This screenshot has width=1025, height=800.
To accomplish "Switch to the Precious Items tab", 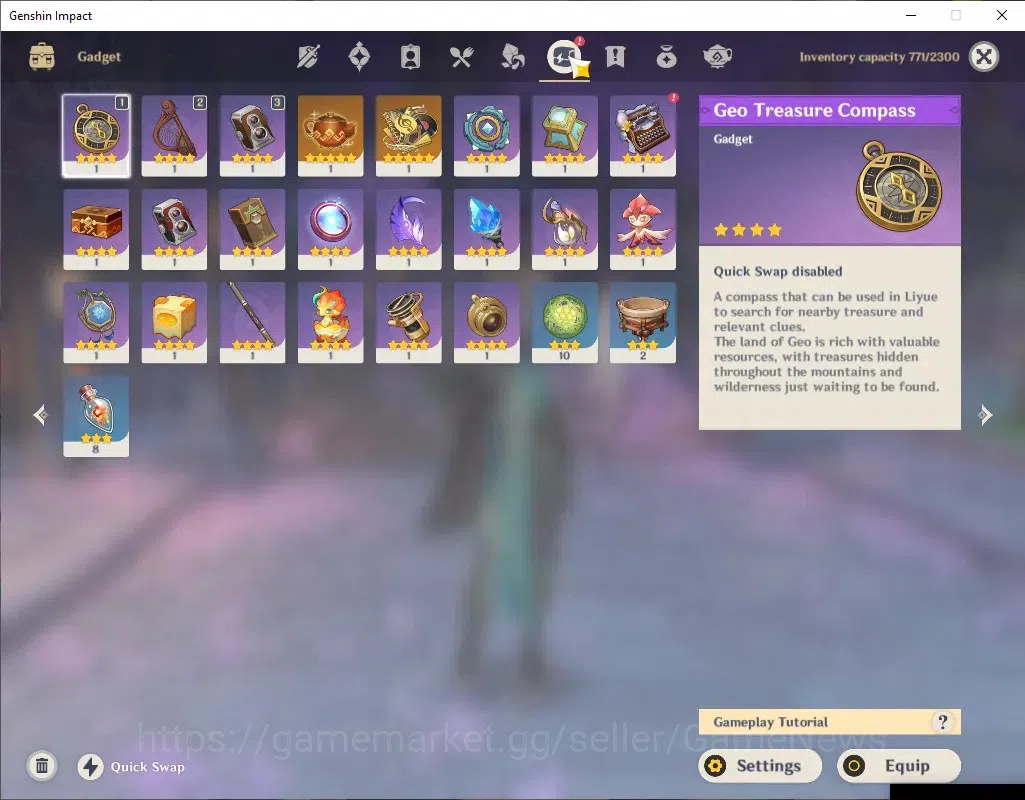I will pos(666,57).
